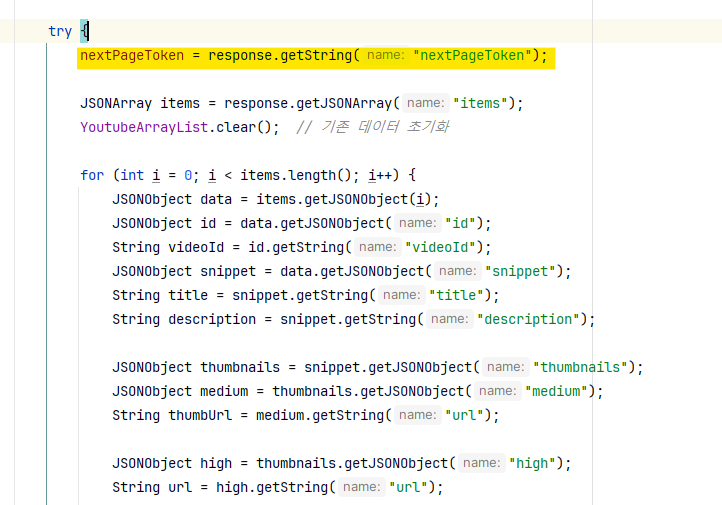The width and height of the screenshot is (722, 505).
Task: Click the 'for' keyword
Action: click(x=92, y=175)
